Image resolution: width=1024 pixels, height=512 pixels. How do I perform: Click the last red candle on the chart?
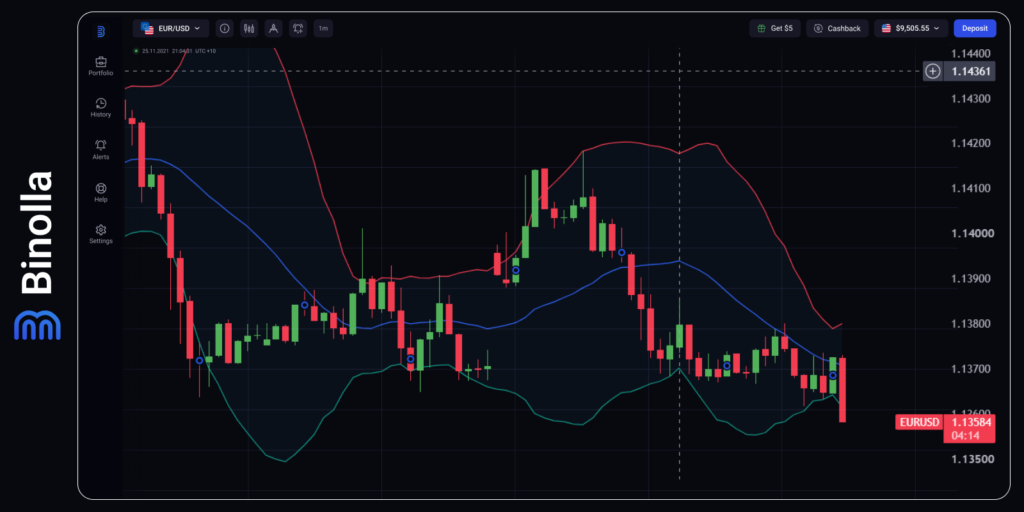pyautogui.click(x=842, y=389)
